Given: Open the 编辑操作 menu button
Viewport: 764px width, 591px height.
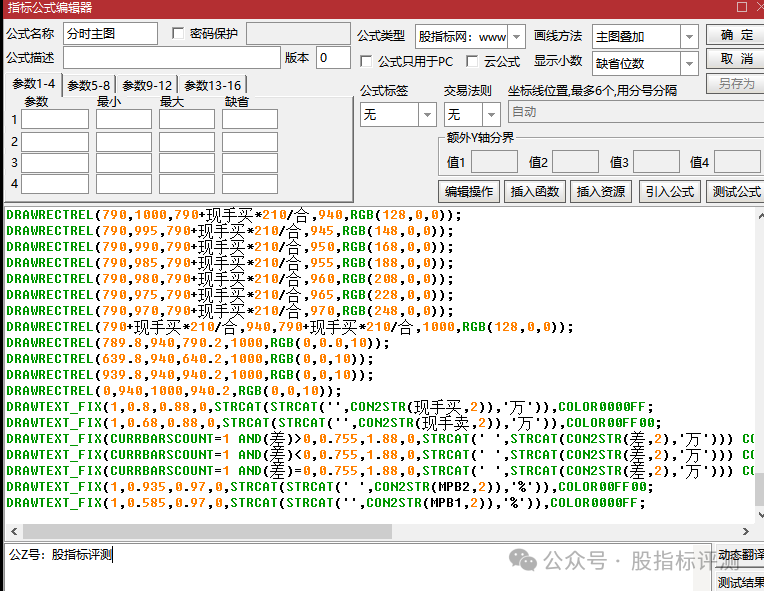Looking at the screenshot, I should click(469, 191).
